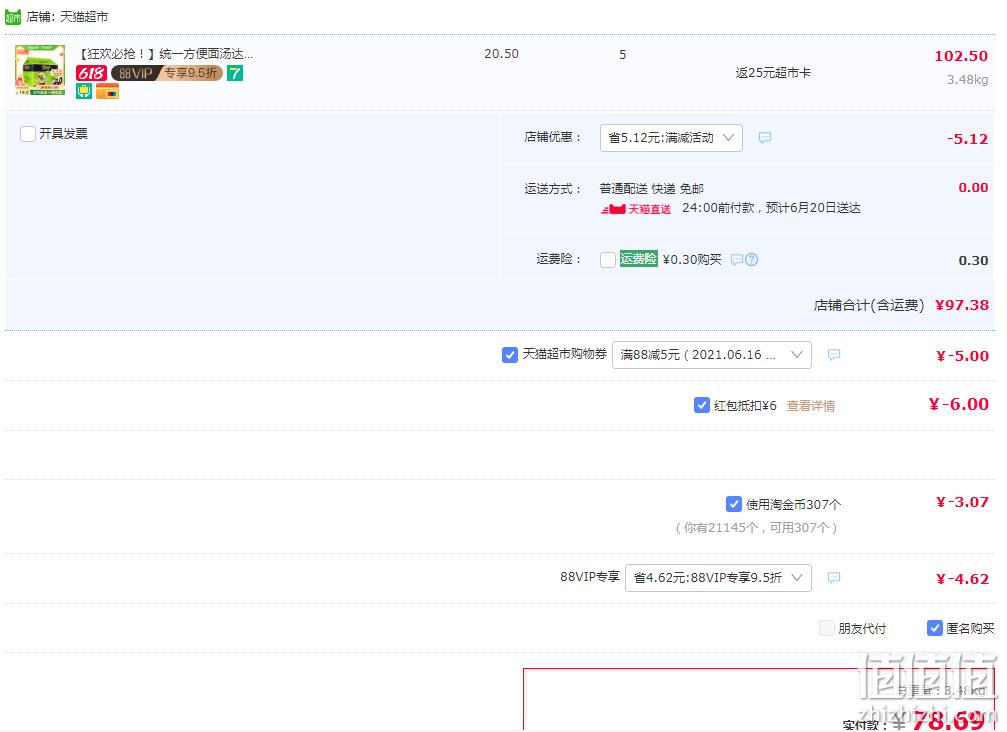This screenshot has height=732, width=1007.
Task: Click the 你有21145个 coin balance note
Action: (757, 528)
